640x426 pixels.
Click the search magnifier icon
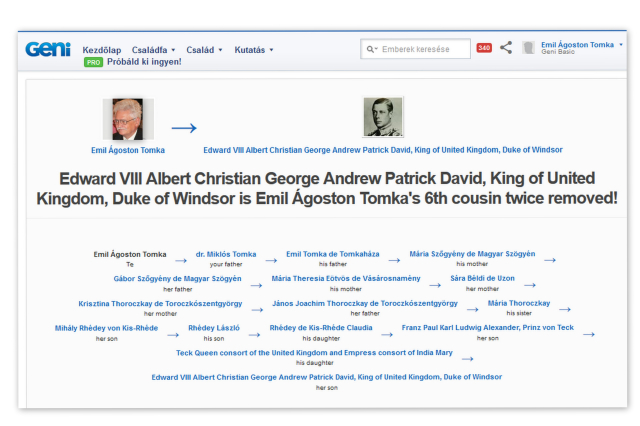tap(372, 49)
